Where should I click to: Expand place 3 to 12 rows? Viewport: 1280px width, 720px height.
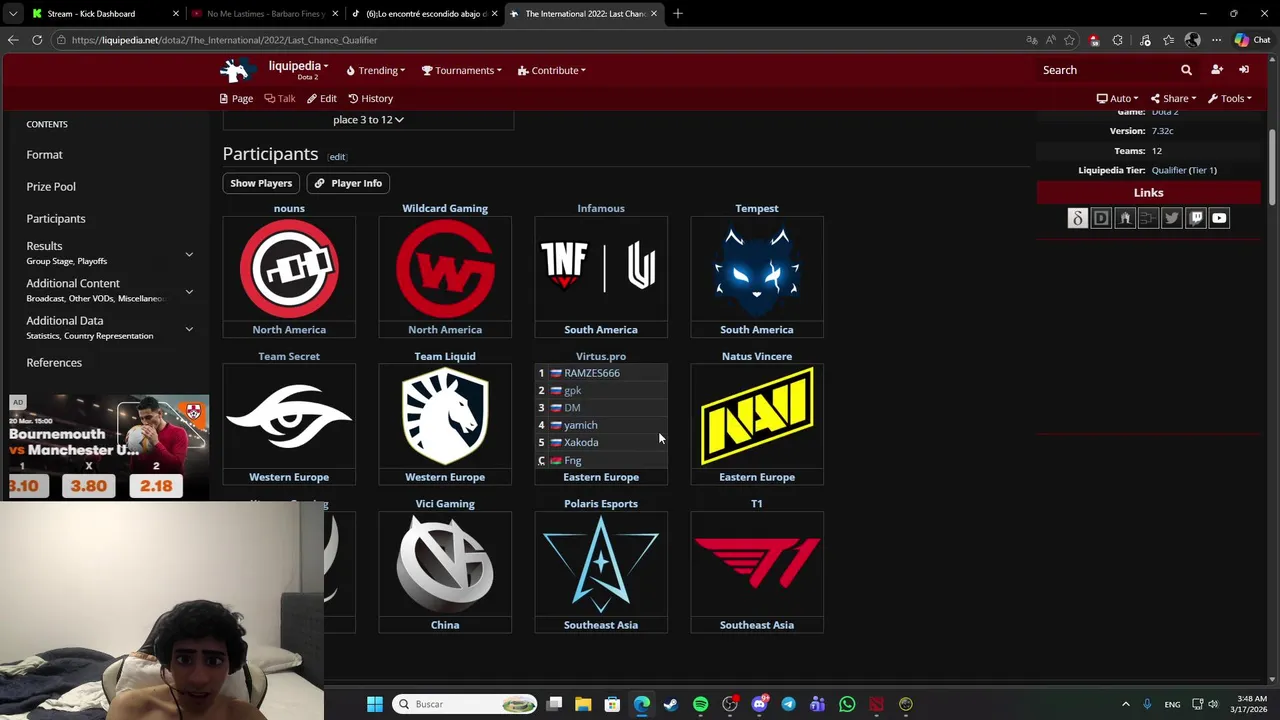pyautogui.click(x=368, y=119)
